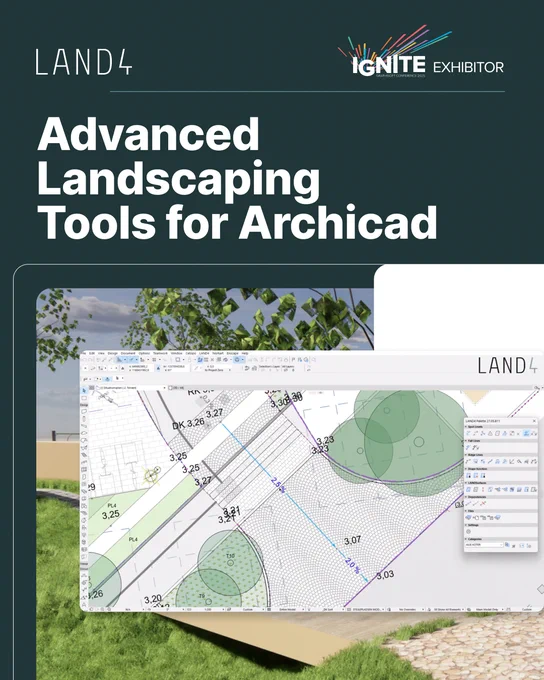Click the DK 3,26 level label
The image size is (544, 680).
(188, 424)
